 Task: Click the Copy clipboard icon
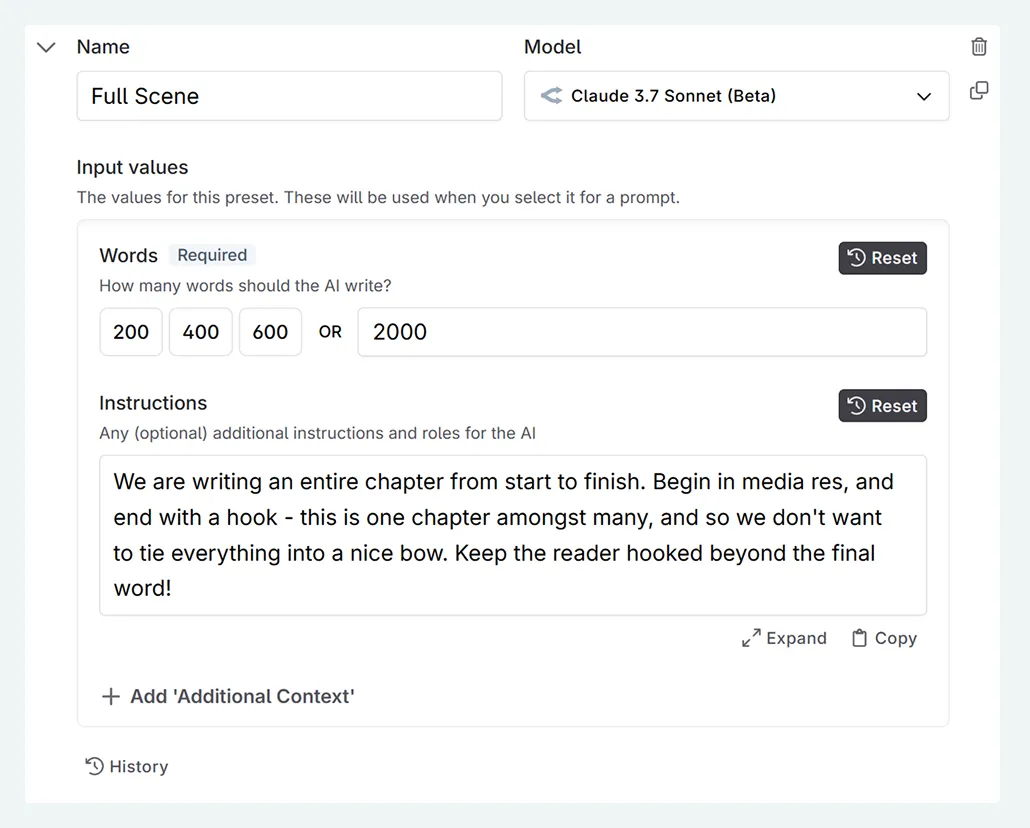coord(859,638)
